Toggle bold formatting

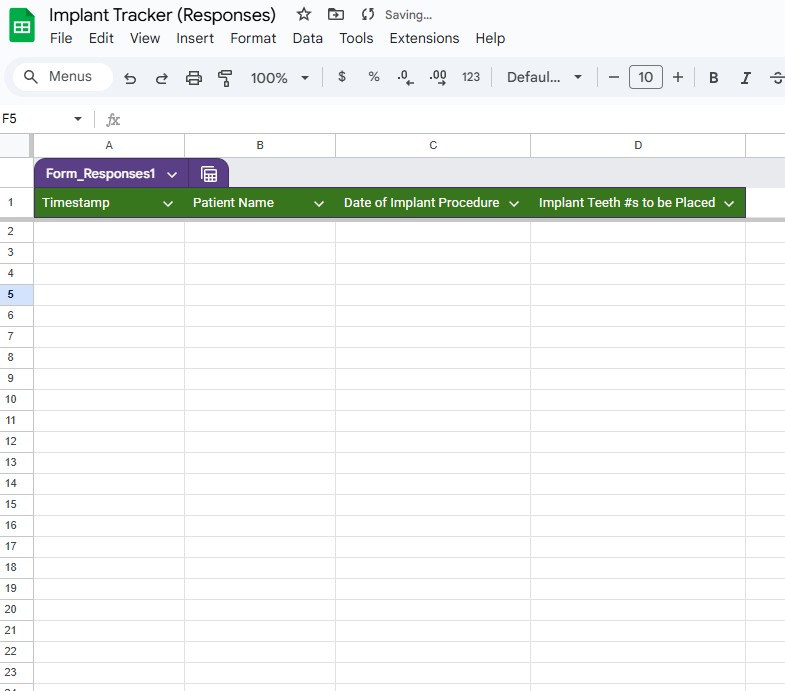click(713, 78)
